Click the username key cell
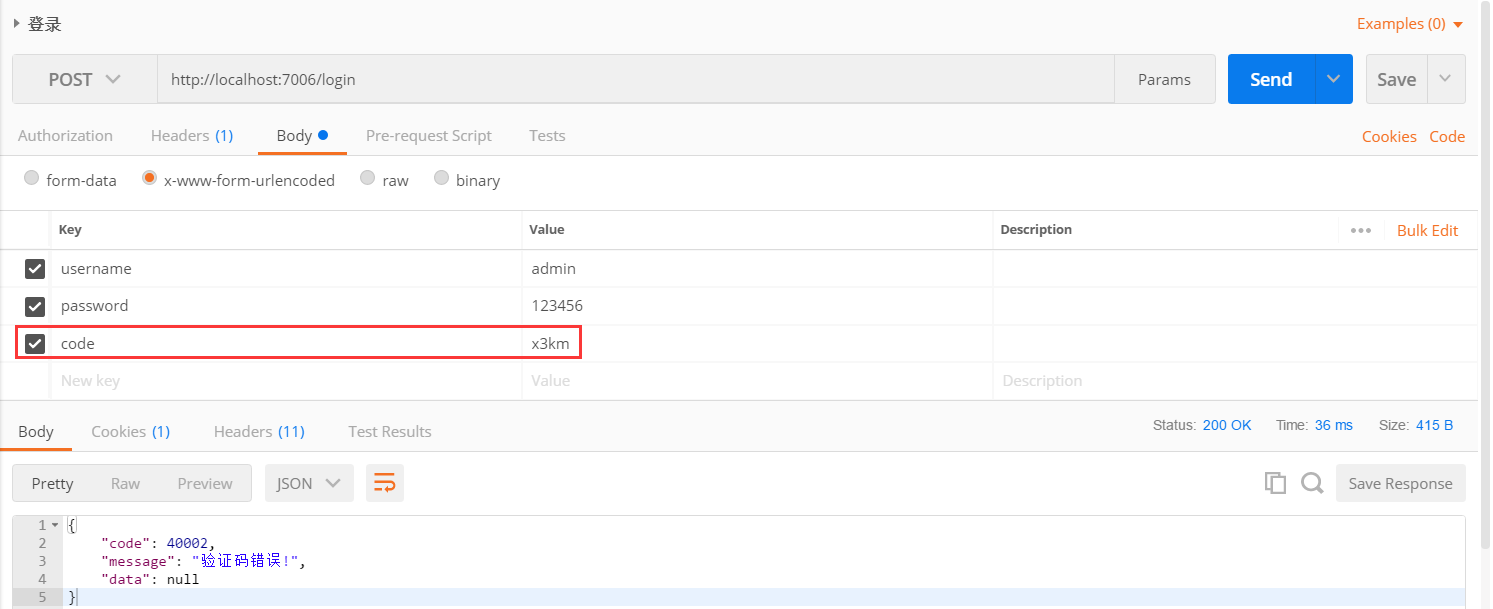The height and width of the screenshot is (609, 1493). 286,269
